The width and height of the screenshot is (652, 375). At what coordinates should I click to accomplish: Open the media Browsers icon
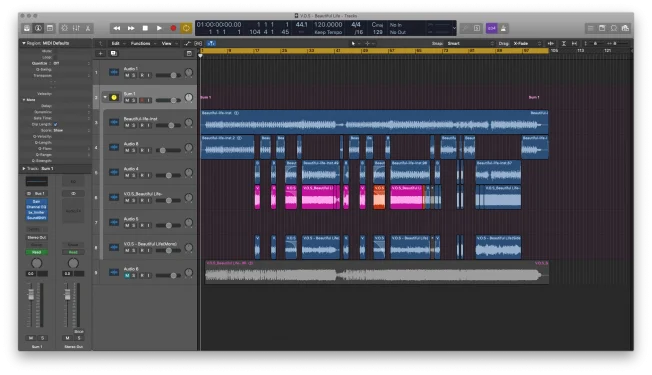[x=625, y=28]
